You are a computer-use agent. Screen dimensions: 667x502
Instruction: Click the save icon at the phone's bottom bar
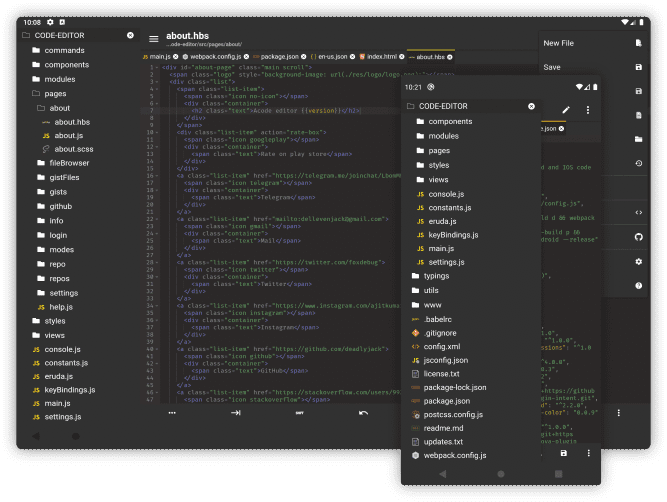(x=564, y=454)
